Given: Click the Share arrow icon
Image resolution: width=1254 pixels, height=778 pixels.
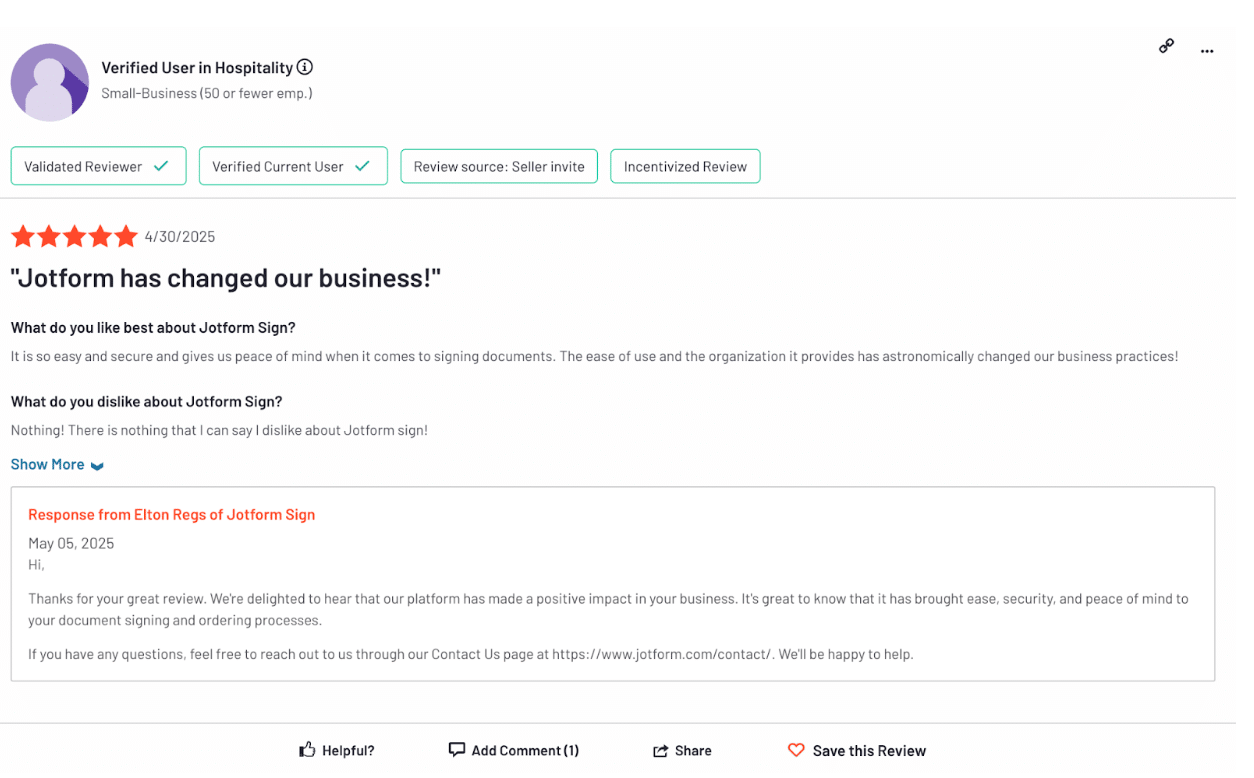Looking at the screenshot, I should click(x=661, y=751).
